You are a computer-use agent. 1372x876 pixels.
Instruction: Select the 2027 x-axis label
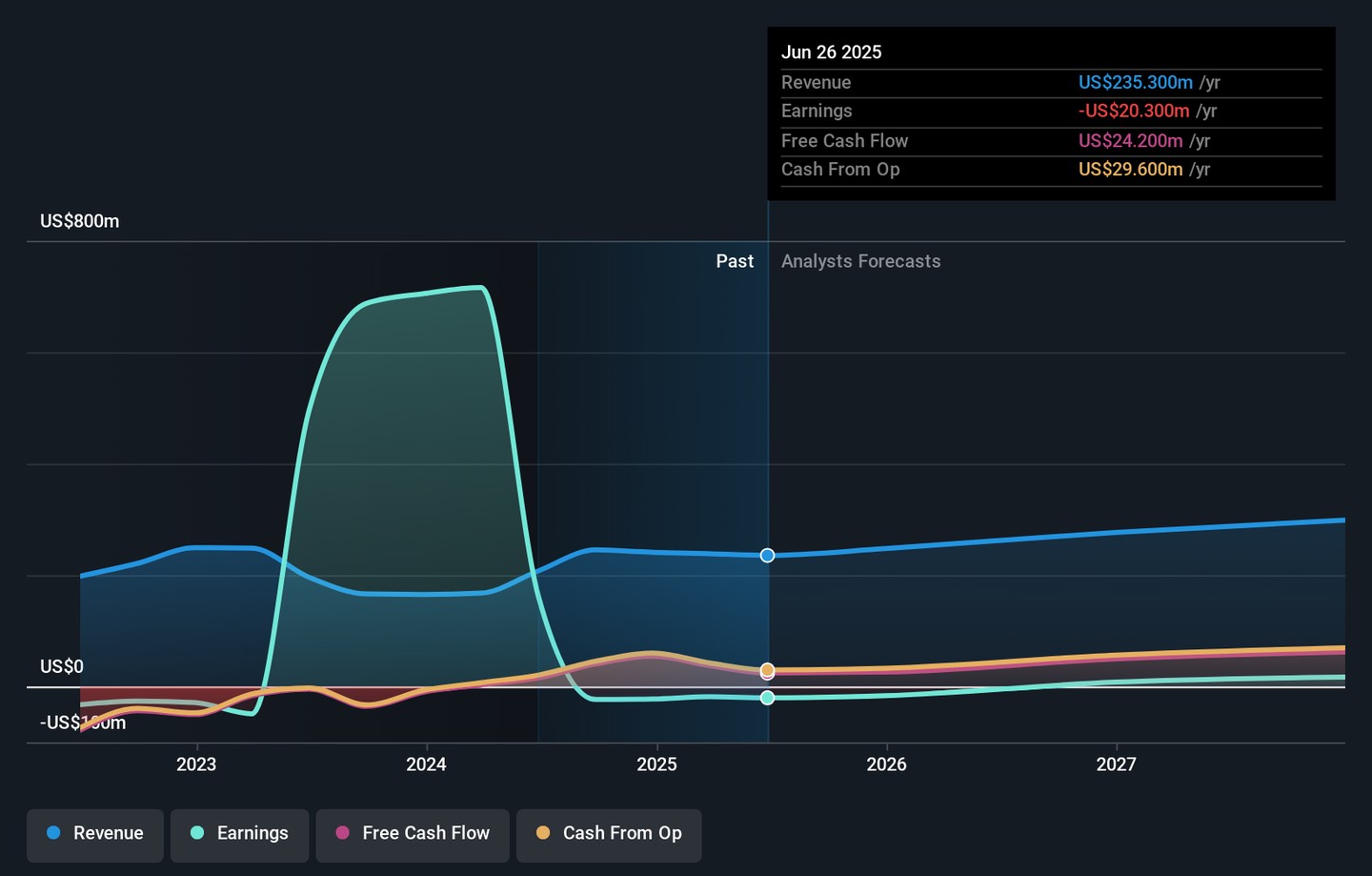click(1116, 764)
